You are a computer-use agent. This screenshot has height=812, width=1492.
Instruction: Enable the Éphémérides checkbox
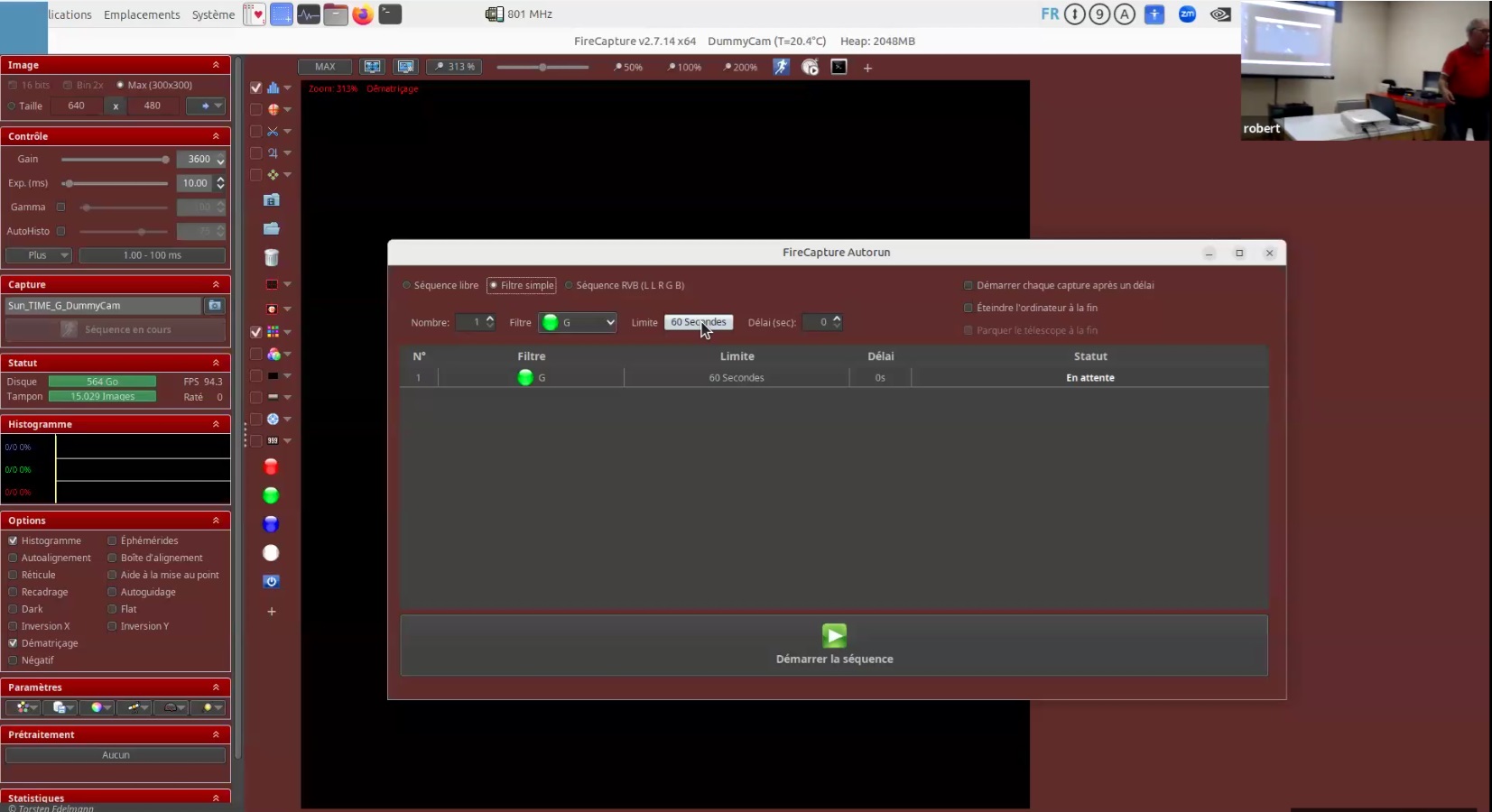point(112,540)
